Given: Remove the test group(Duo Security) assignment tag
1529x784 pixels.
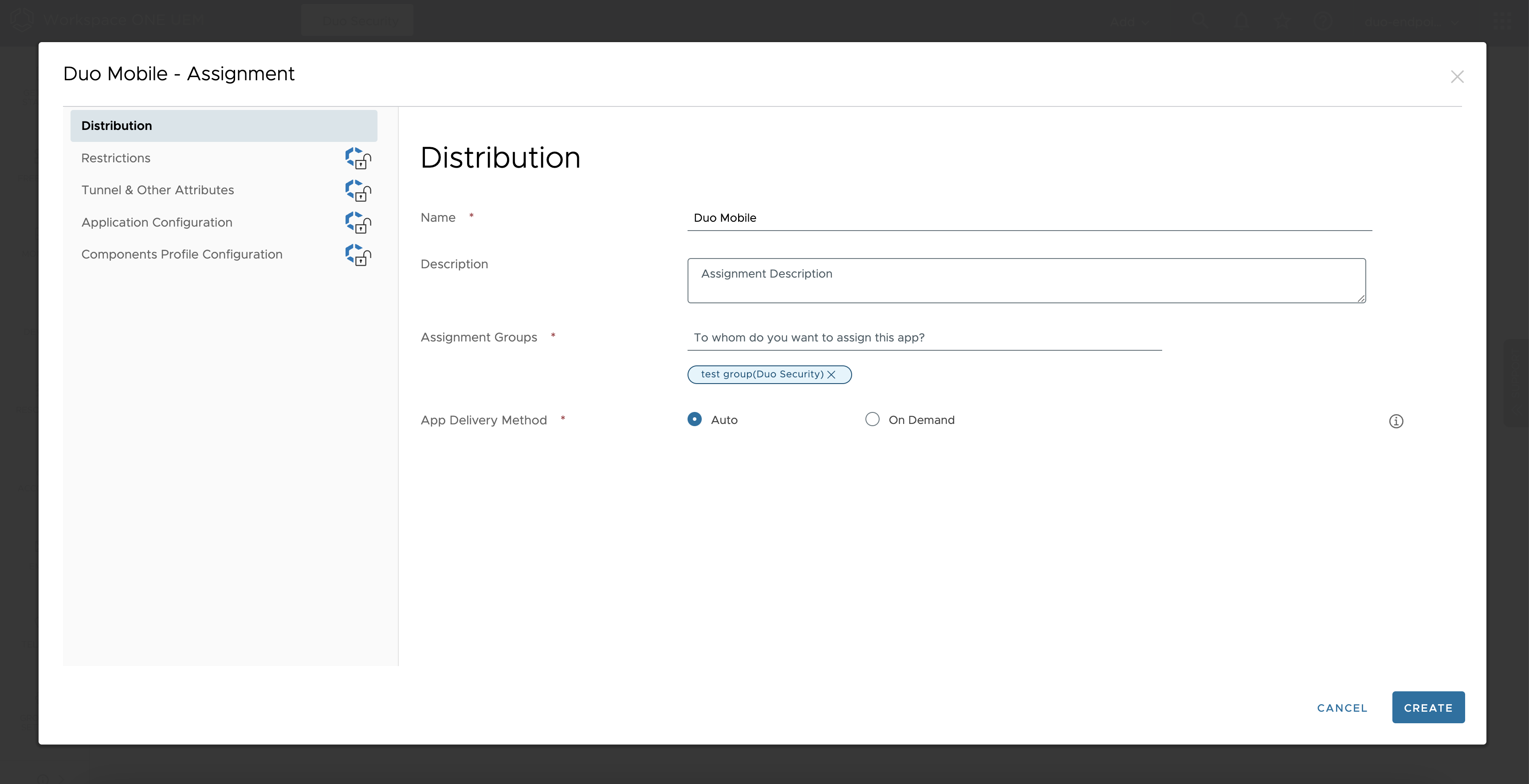Looking at the screenshot, I should click(x=831, y=375).
